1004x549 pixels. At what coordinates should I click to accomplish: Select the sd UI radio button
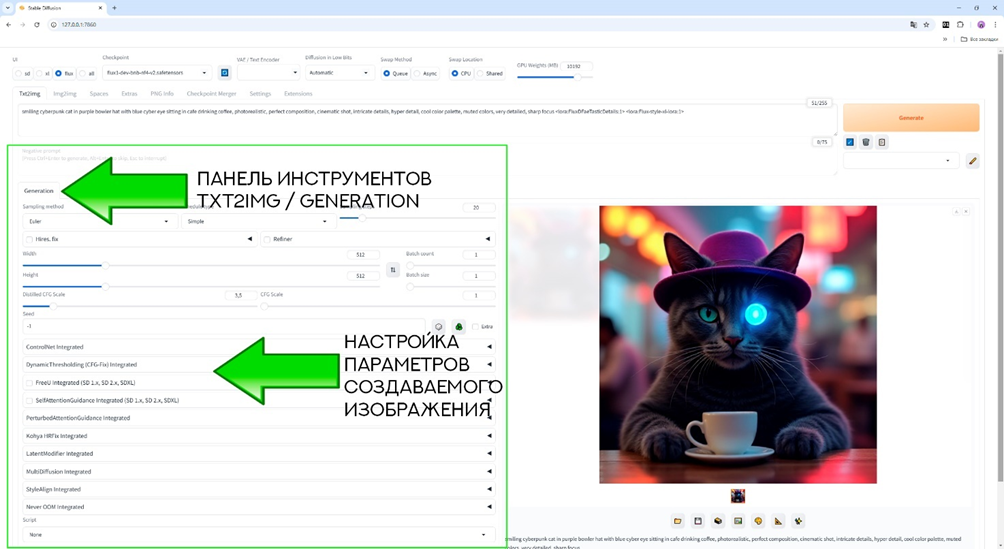pos(19,73)
